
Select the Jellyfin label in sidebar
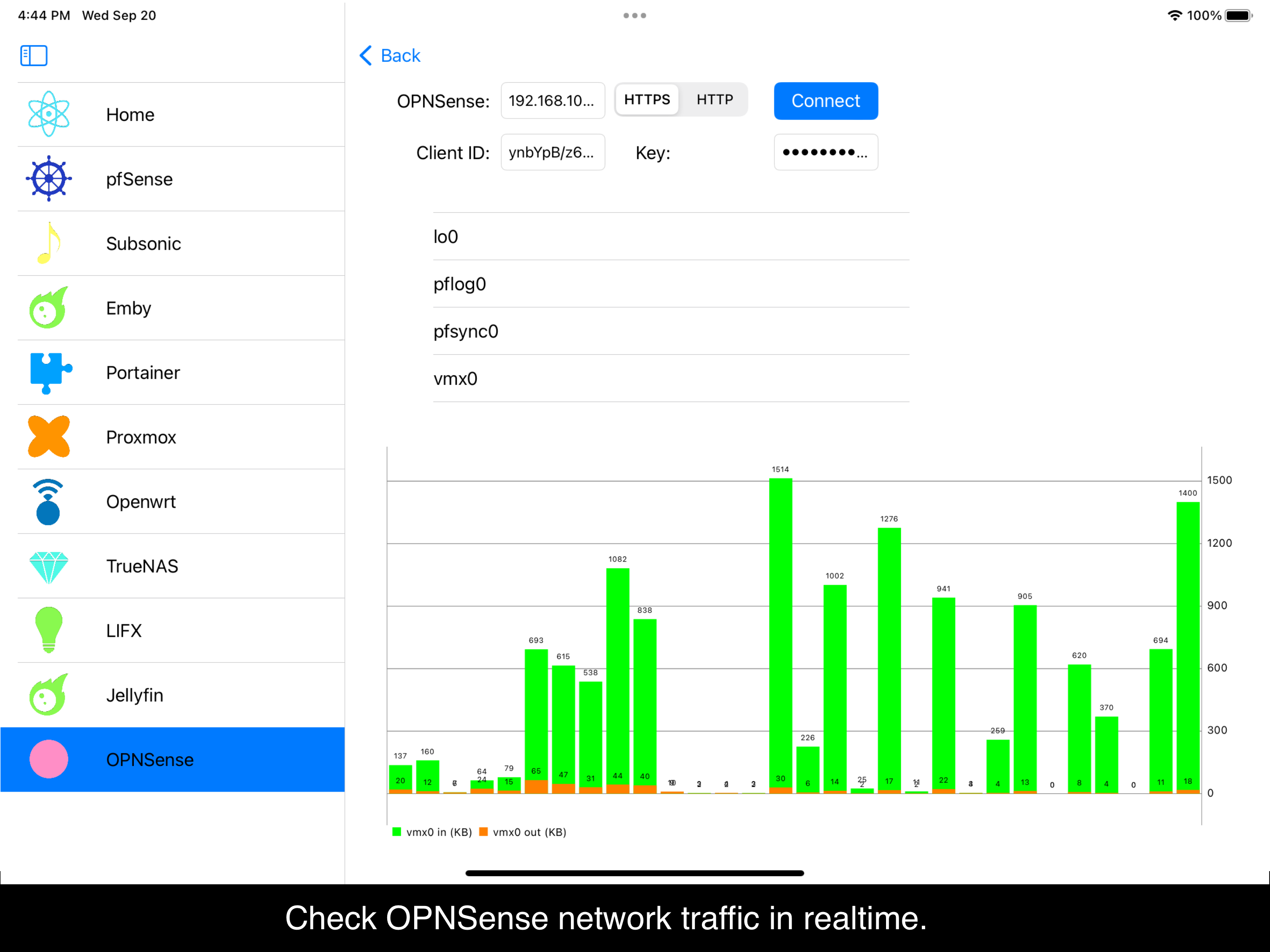click(x=135, y=695)
